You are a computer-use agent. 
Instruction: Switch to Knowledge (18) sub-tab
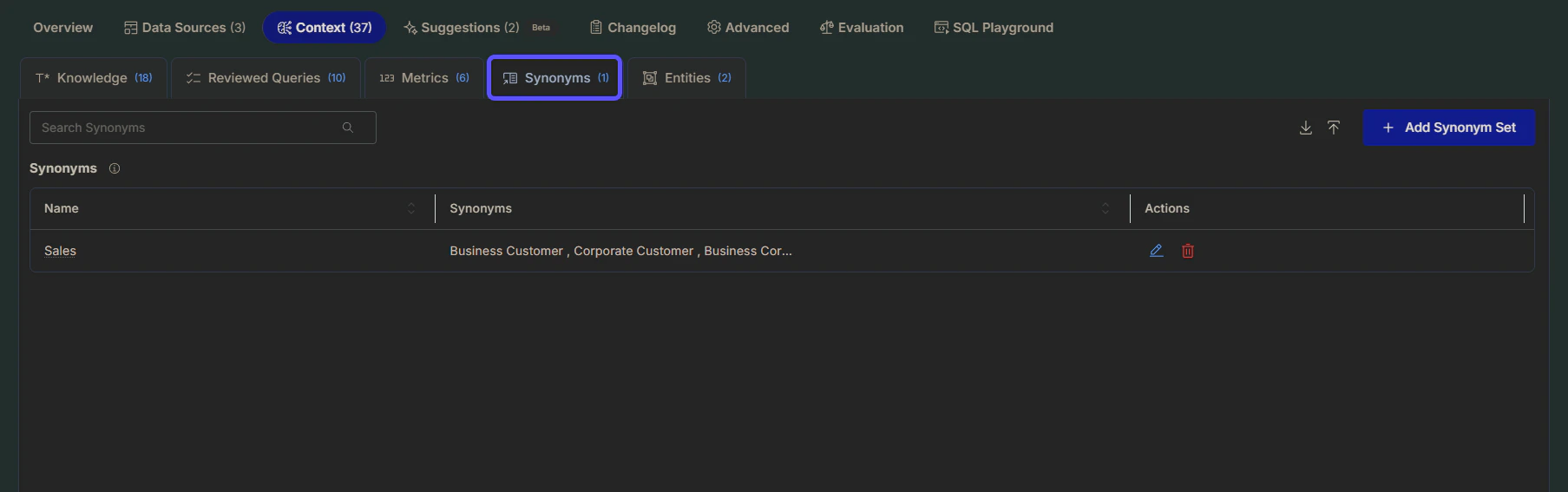pos(94,78)
